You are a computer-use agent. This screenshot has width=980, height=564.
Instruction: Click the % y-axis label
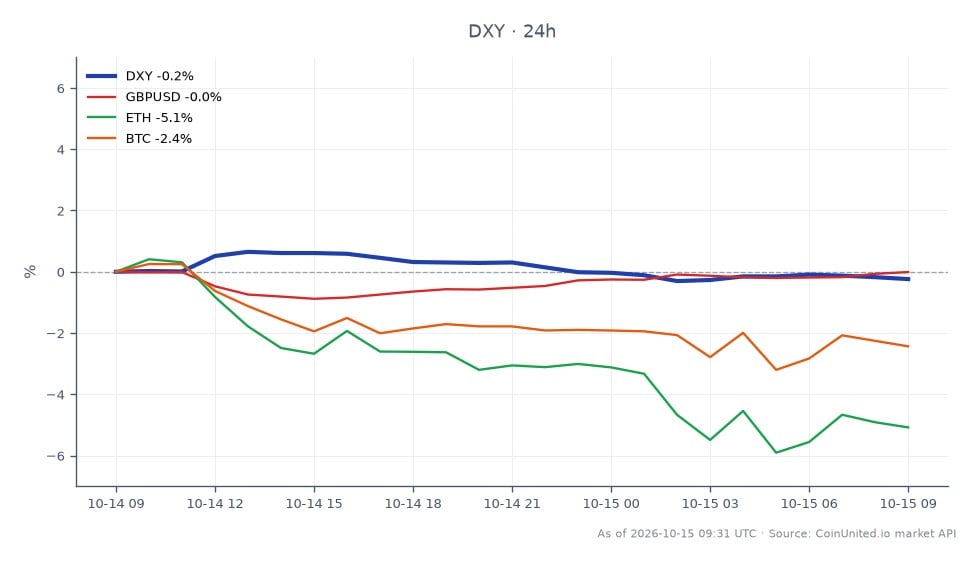click(x=29, y=271)
